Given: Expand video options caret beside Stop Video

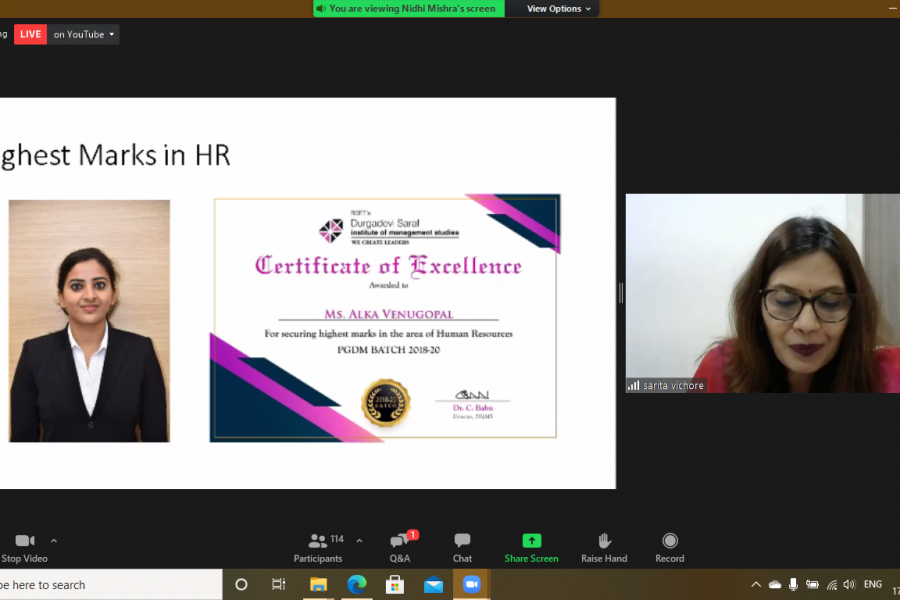Looking at the screenshot, I should pos(54,541).
